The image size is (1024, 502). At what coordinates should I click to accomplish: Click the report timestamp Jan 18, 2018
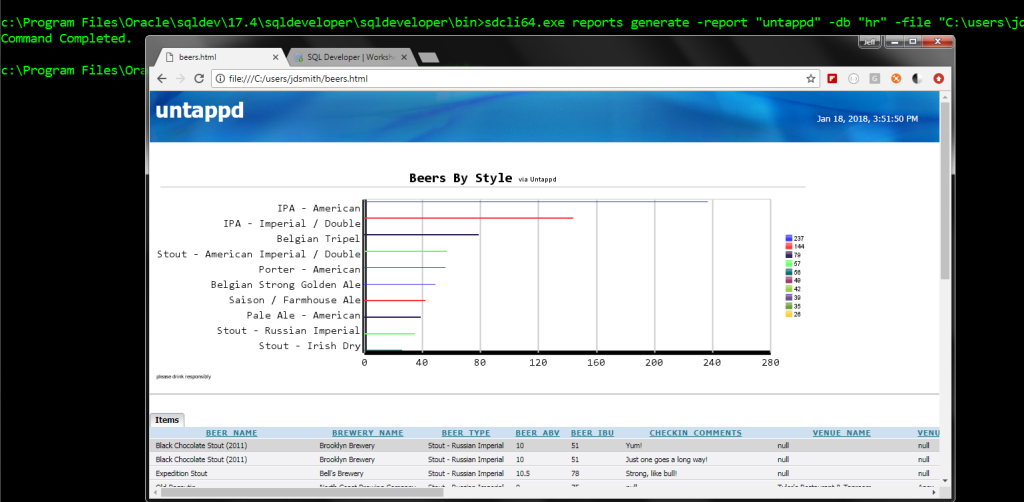tap(867, 119)
